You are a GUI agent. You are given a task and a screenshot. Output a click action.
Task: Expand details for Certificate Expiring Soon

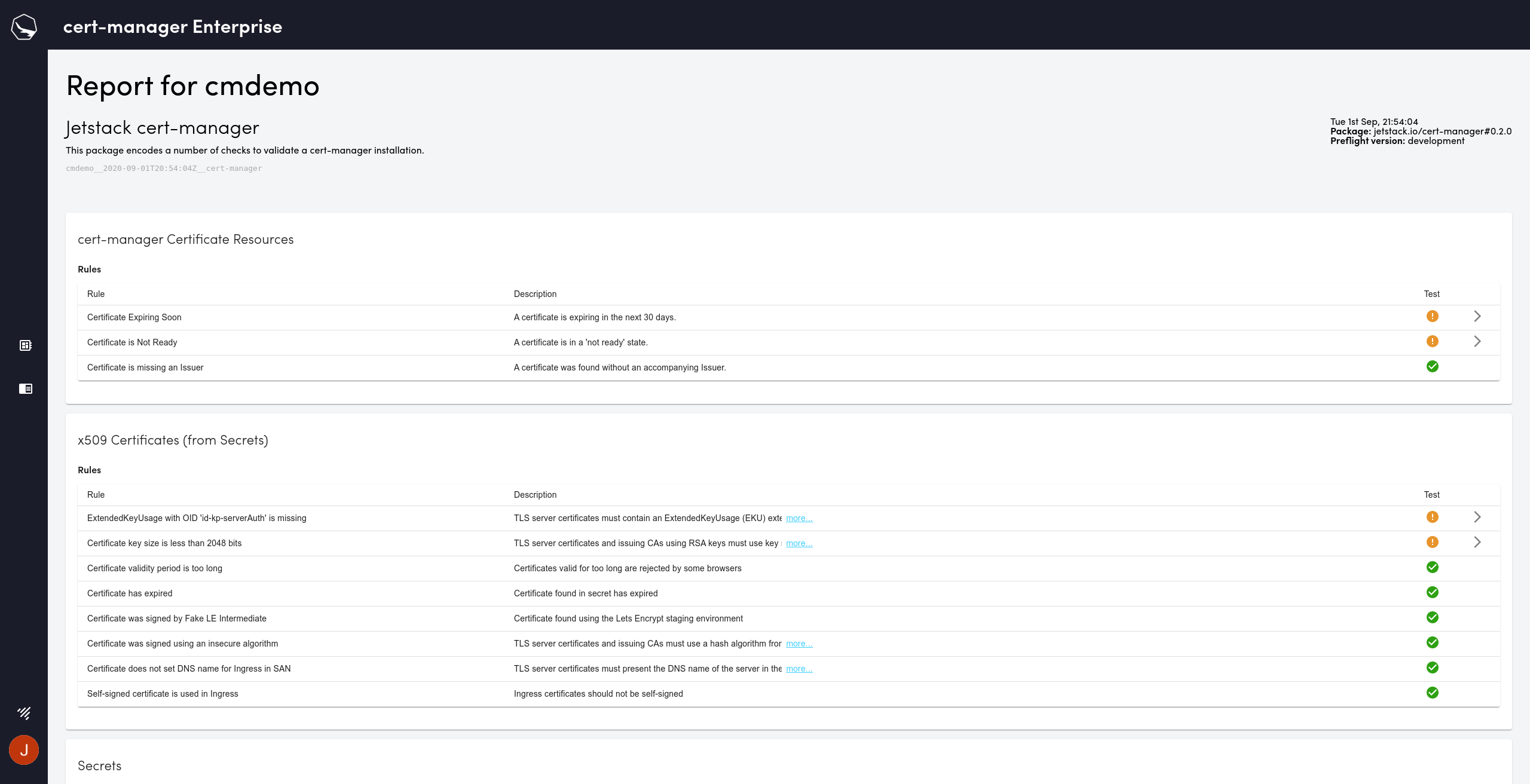point(1479,316)
